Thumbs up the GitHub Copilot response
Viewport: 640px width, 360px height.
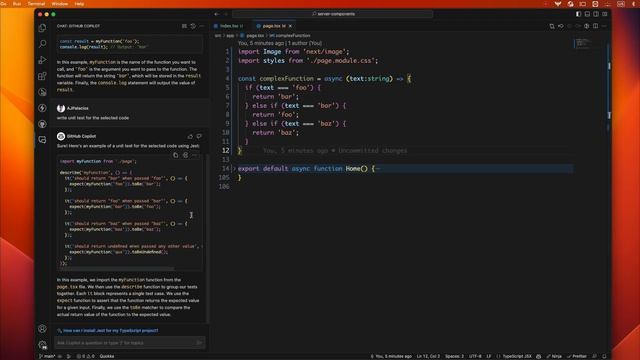point(190,136)
